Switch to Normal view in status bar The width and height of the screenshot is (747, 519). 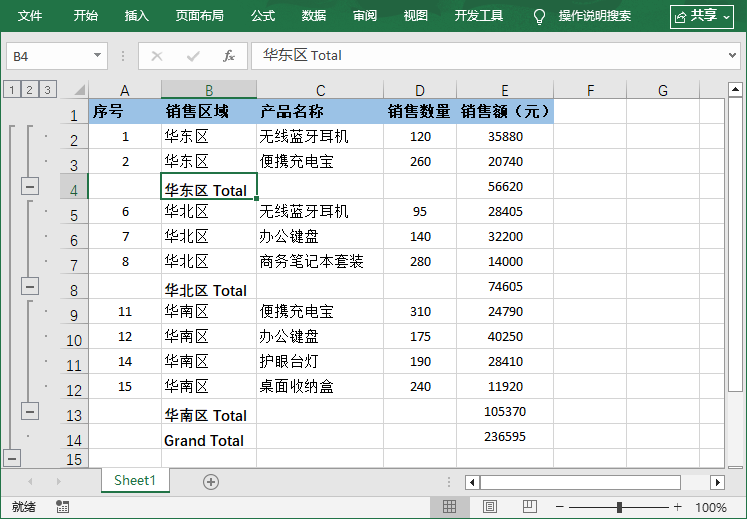449,507
